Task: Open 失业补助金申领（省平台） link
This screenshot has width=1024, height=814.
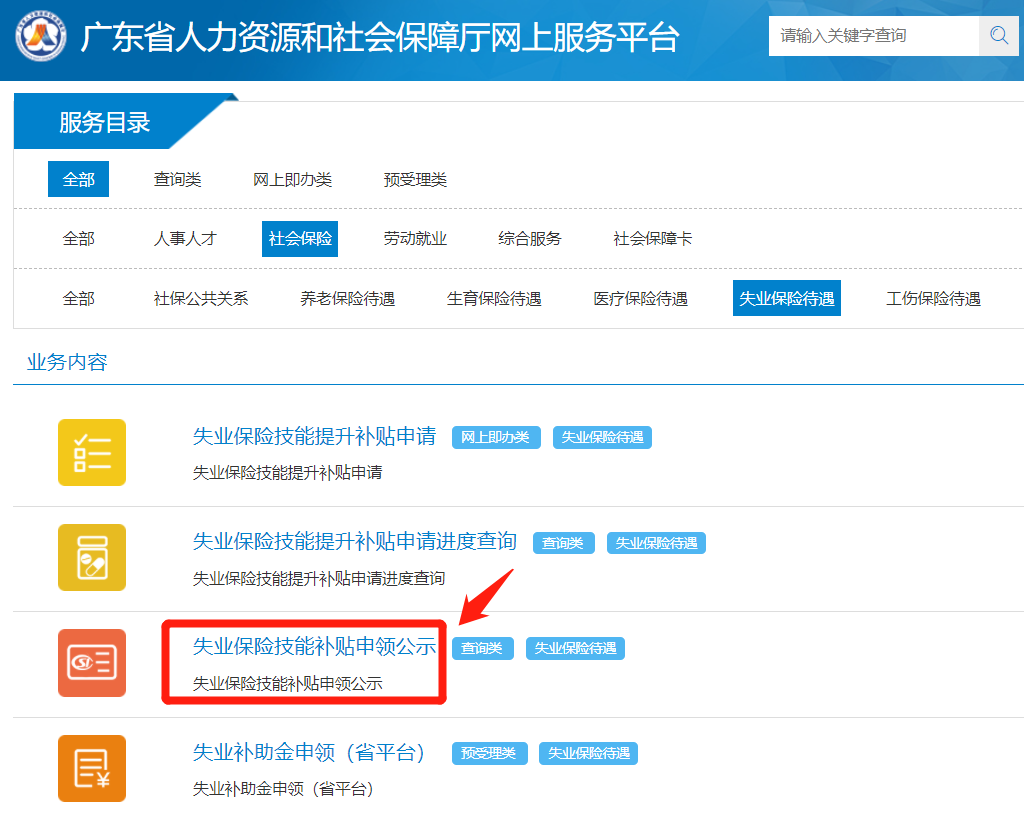Action: [x=309, y=753]
